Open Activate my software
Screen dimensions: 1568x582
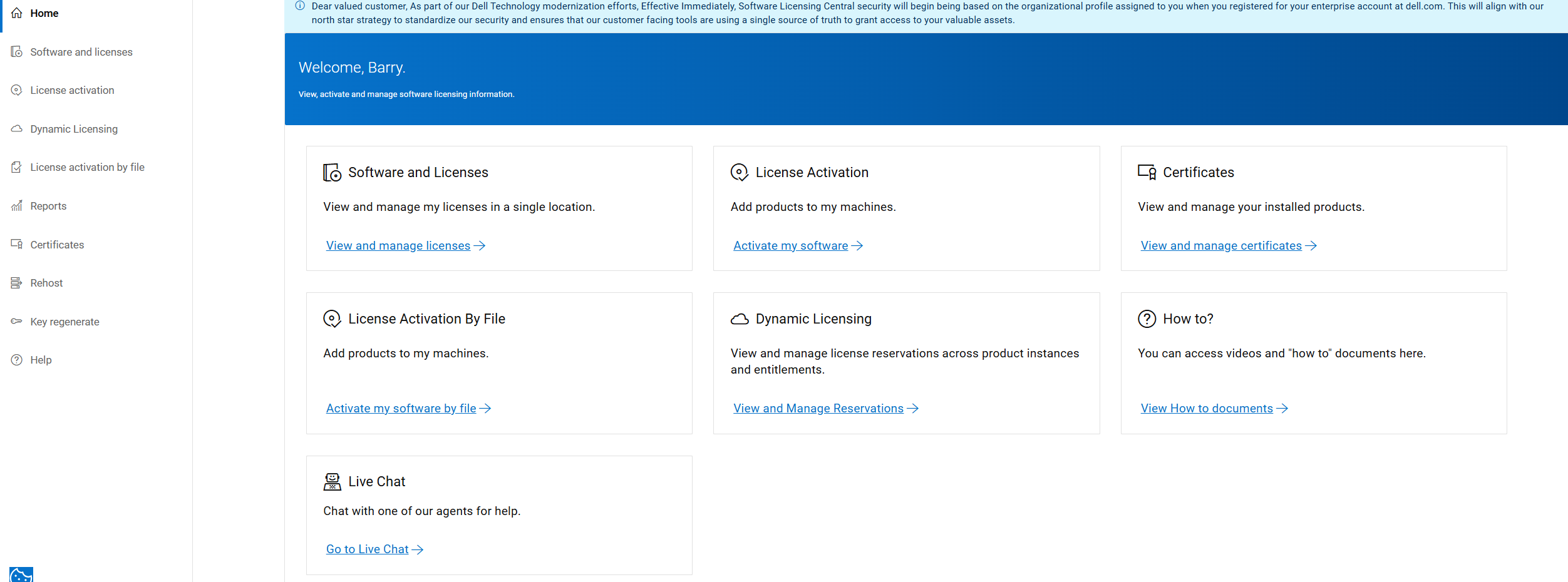791,245
